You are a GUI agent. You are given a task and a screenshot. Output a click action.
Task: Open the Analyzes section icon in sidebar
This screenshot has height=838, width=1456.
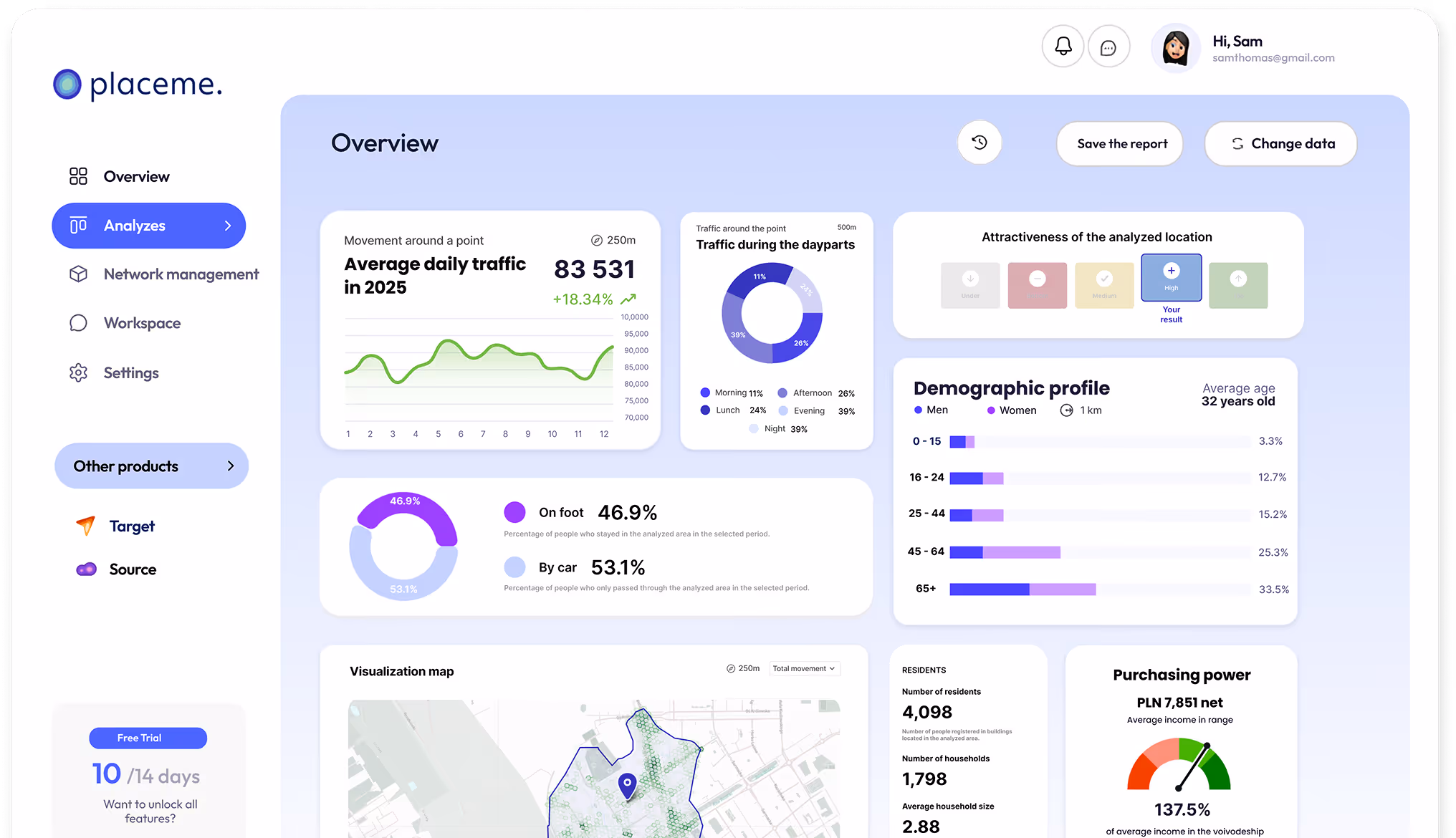pyautogui.click(x=77, y=225)
